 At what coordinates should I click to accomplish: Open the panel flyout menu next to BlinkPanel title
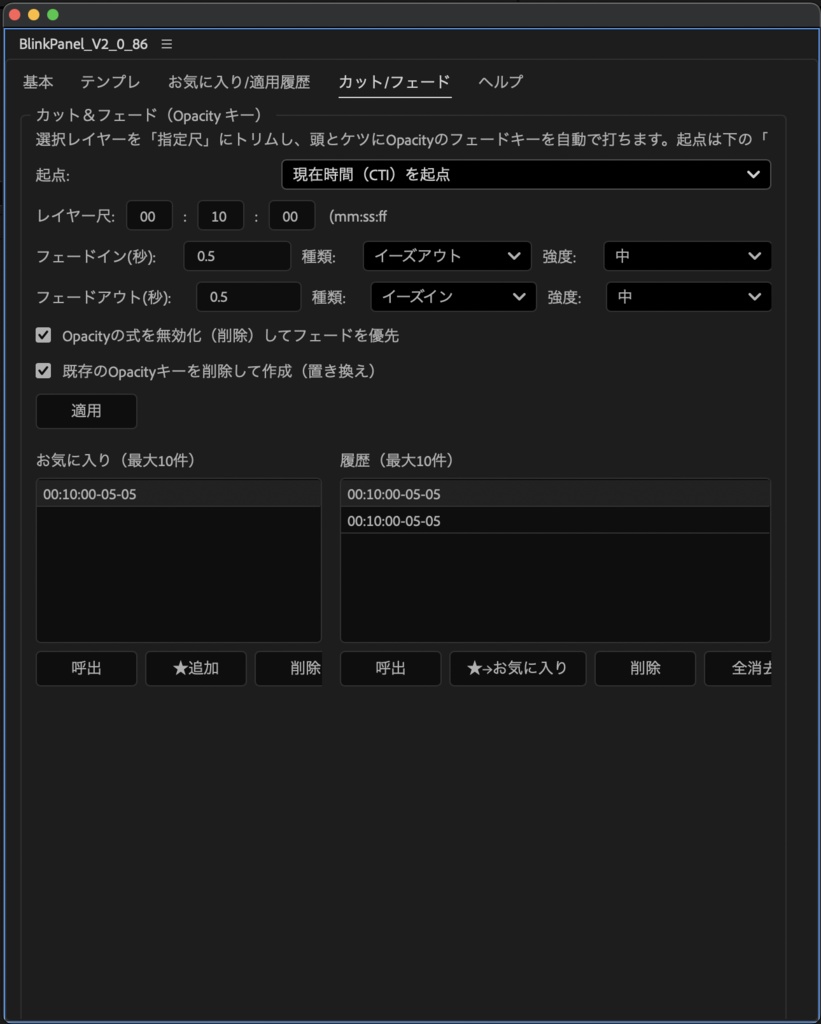coord(166,44)
